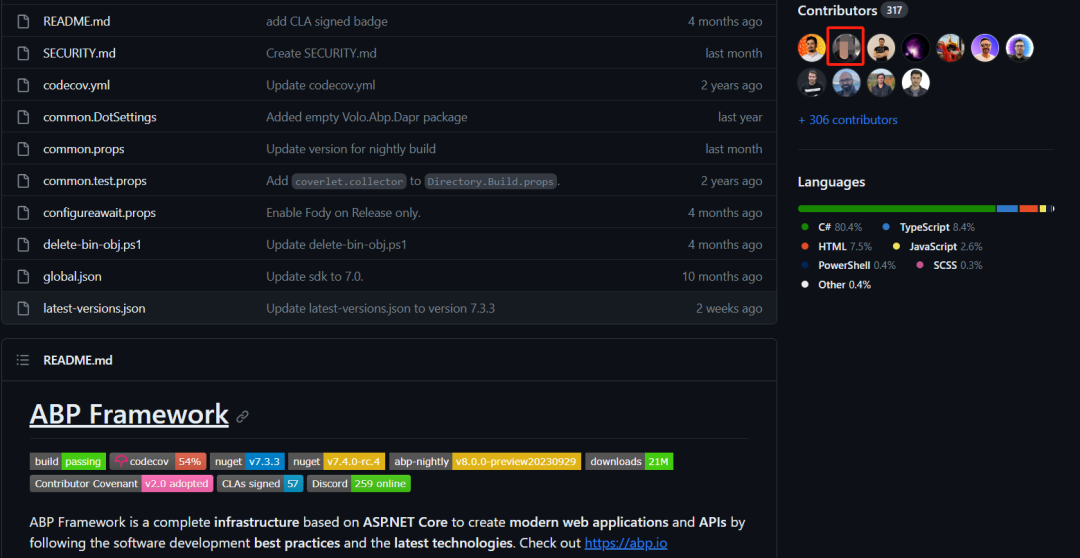The image size is (1080, 558).
Task: Click the ABP Framework heading
Action: (129, 414)
